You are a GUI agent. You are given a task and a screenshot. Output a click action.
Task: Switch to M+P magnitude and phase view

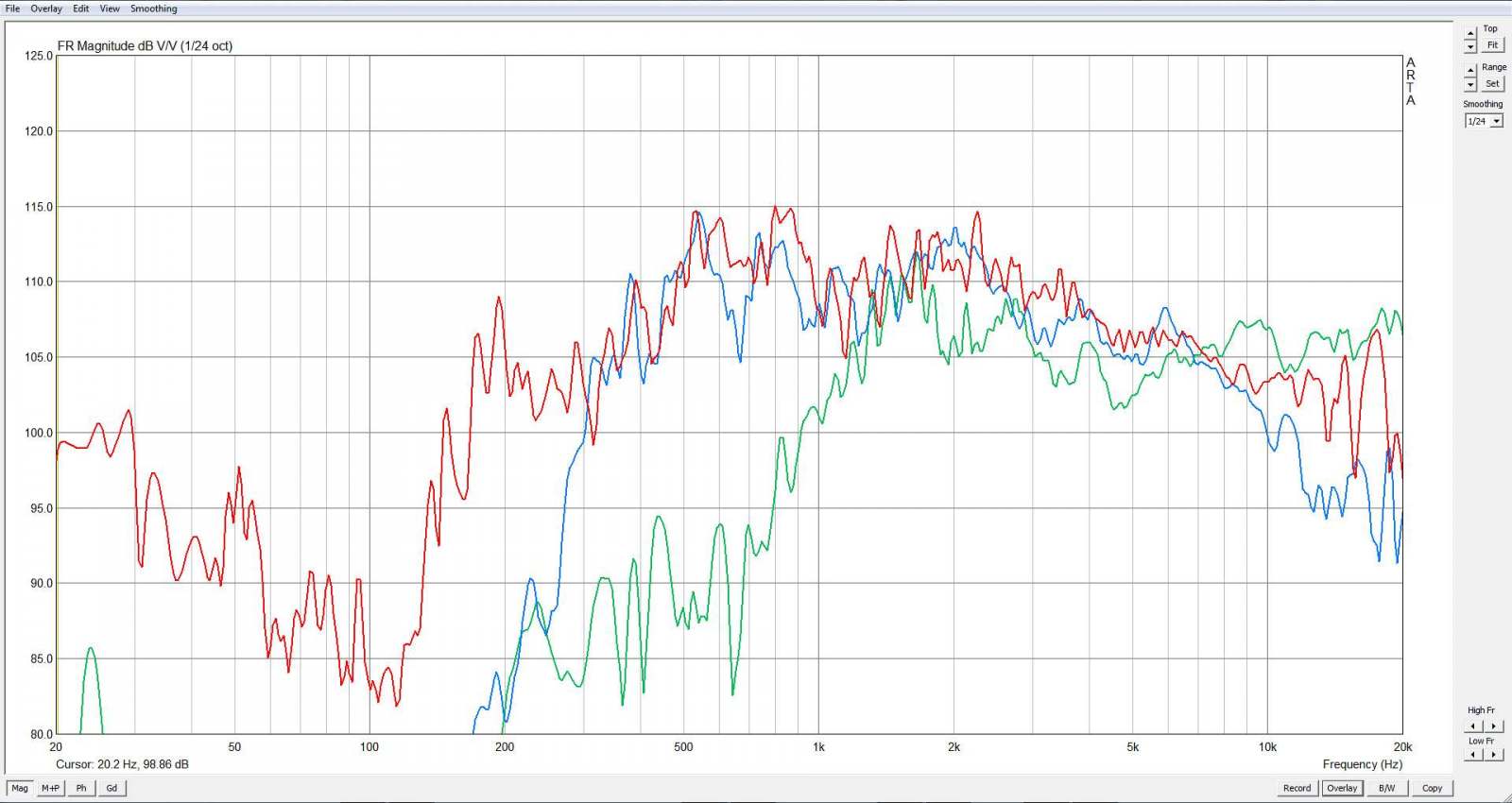coord(50,788)
